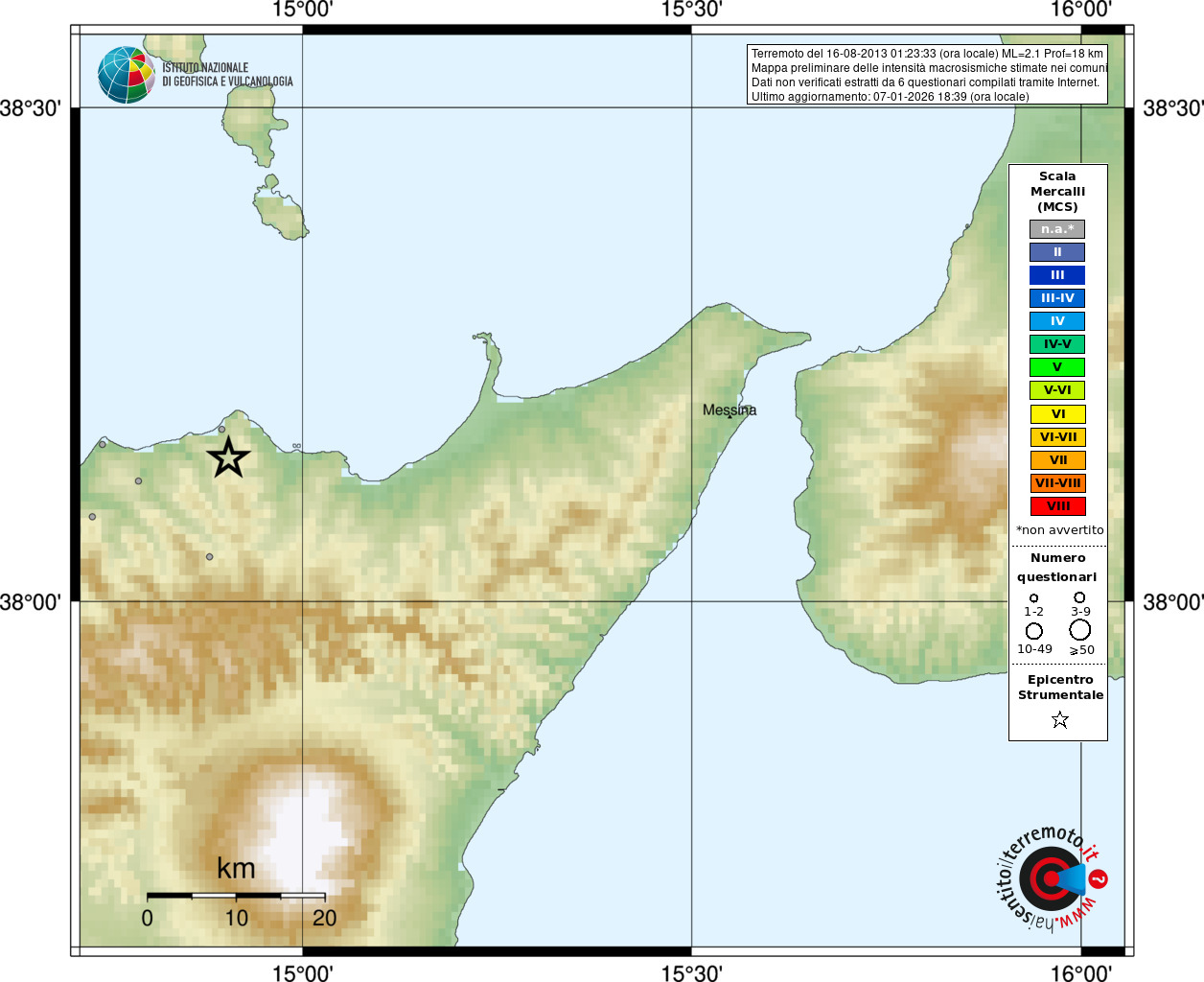The height and width of the screenshot is (982, 1204).
Task: Pick the light blue IV legend swatch
Action: (x=1057, y=321)
